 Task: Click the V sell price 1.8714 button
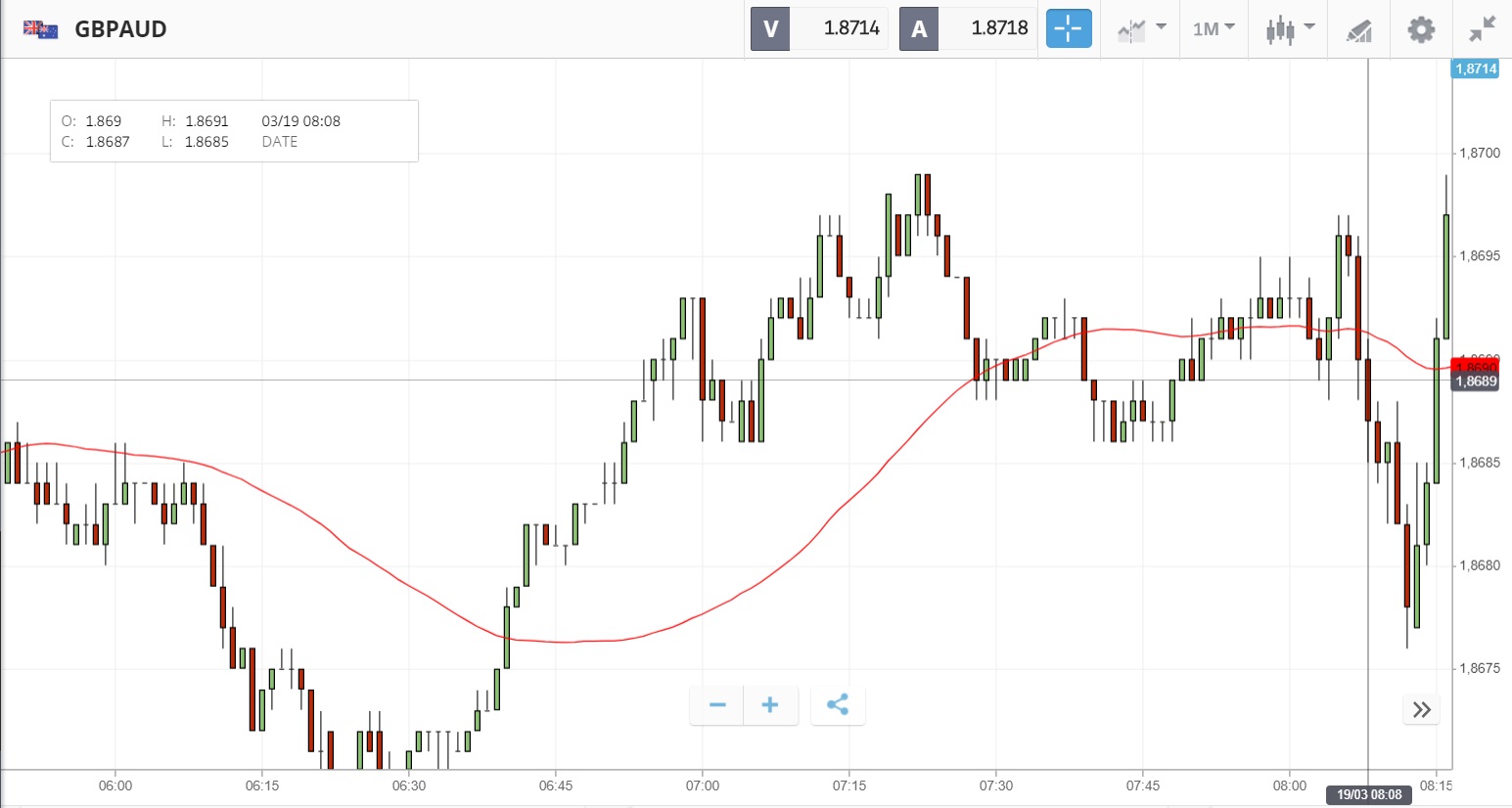pyautogui.click(x=820, y=28)
